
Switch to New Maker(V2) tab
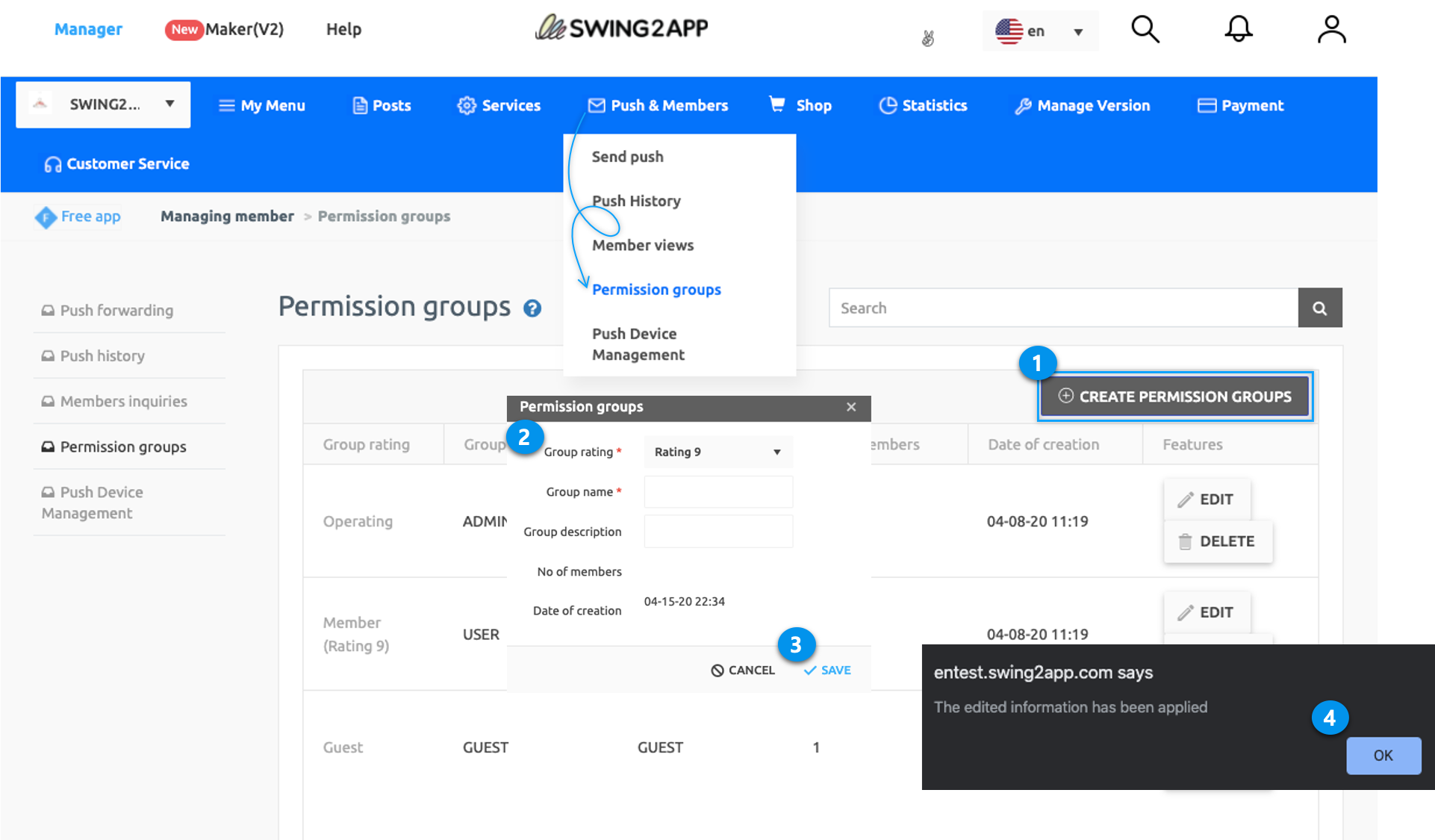click(x=225, y=29)
